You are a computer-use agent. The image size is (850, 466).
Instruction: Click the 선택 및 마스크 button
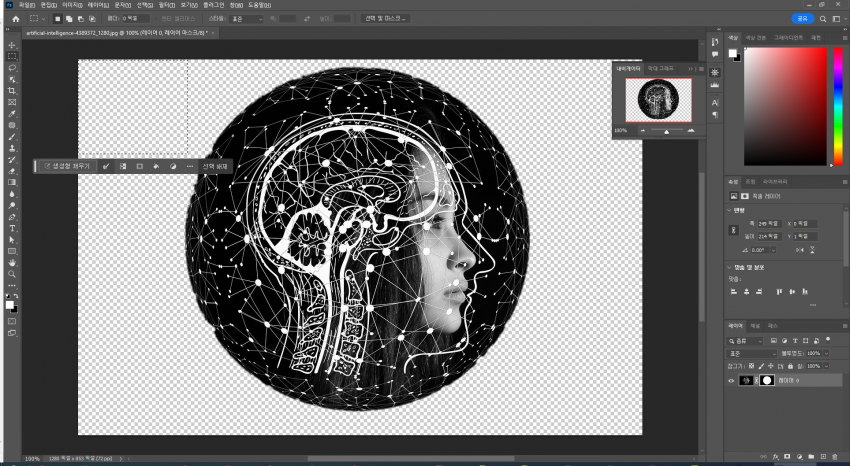[x=384, y=18]
